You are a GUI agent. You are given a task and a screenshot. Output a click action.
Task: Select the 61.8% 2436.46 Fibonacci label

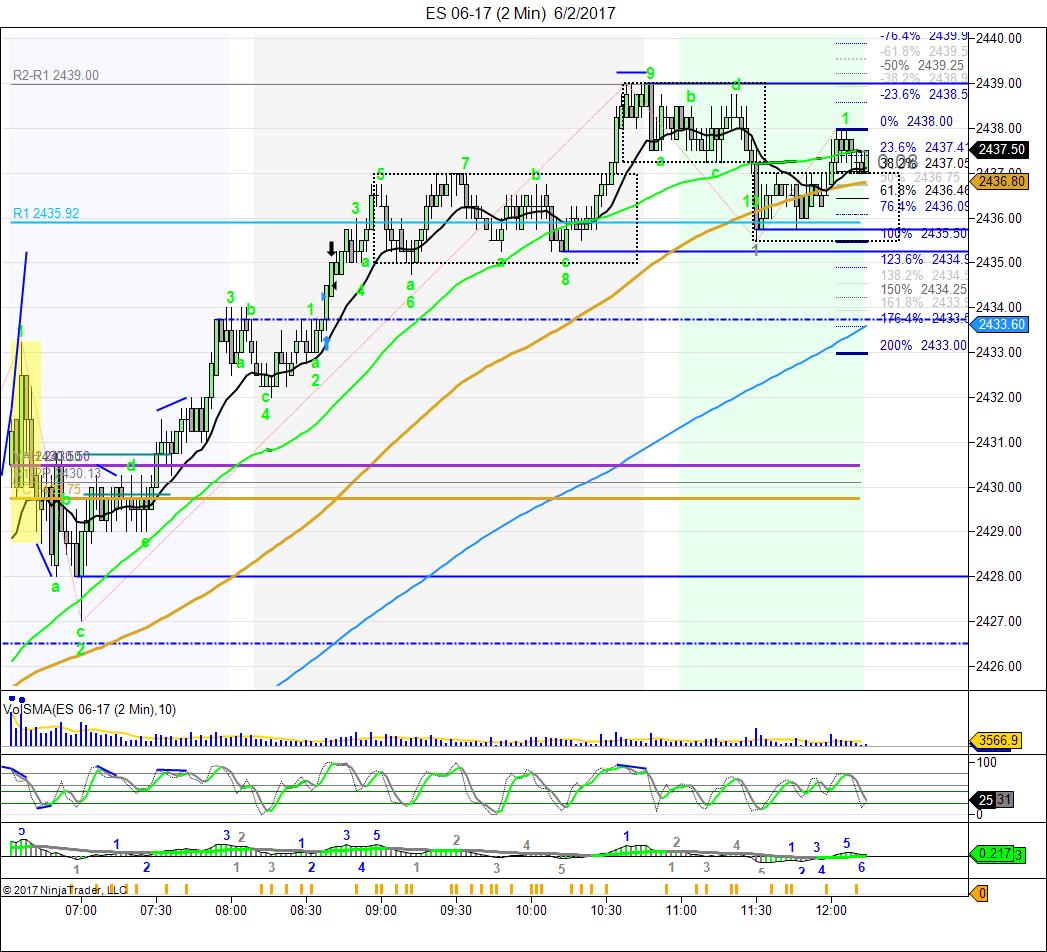[923, 190]
